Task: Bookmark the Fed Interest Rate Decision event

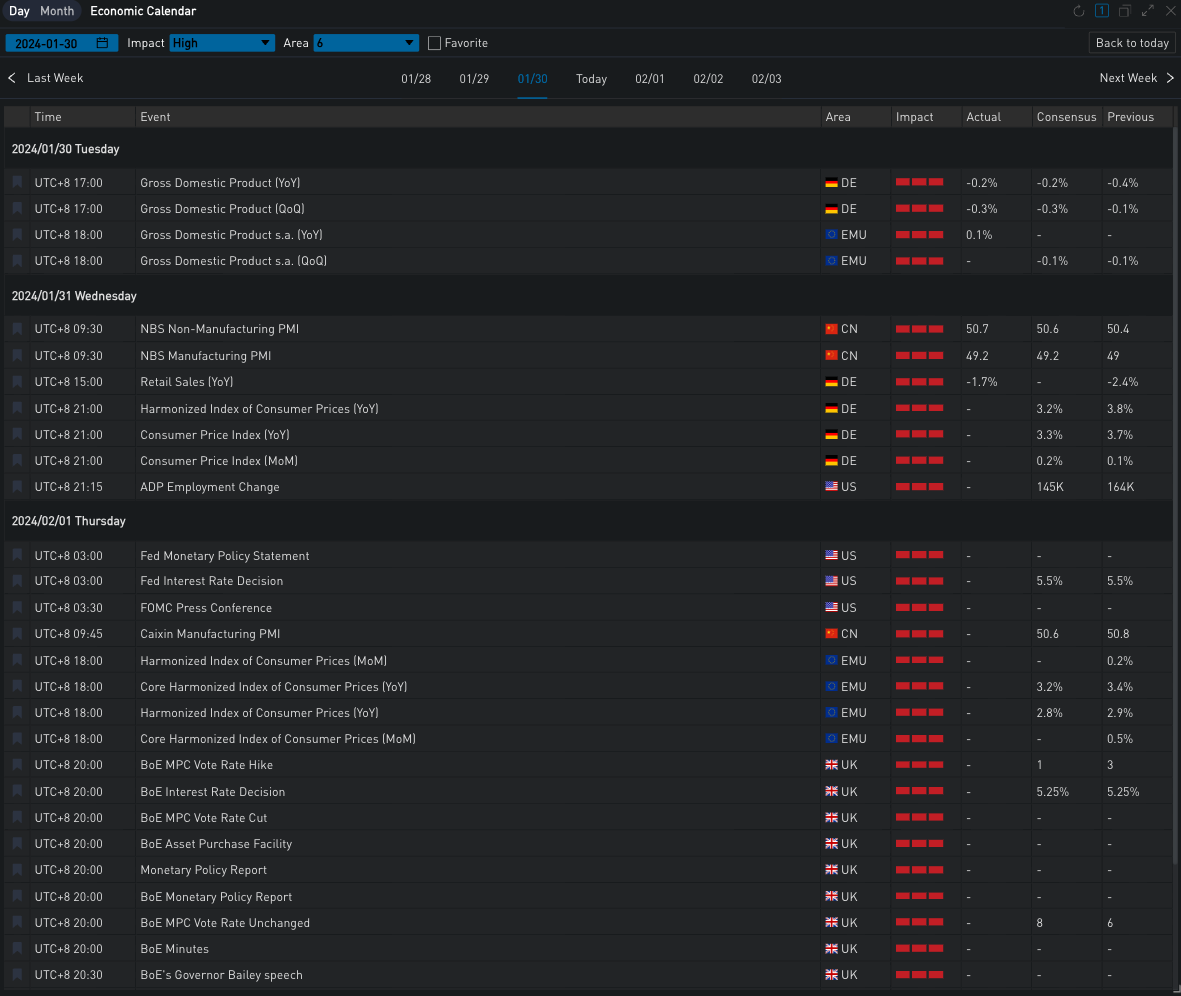Action: click(x=17, y=581)
